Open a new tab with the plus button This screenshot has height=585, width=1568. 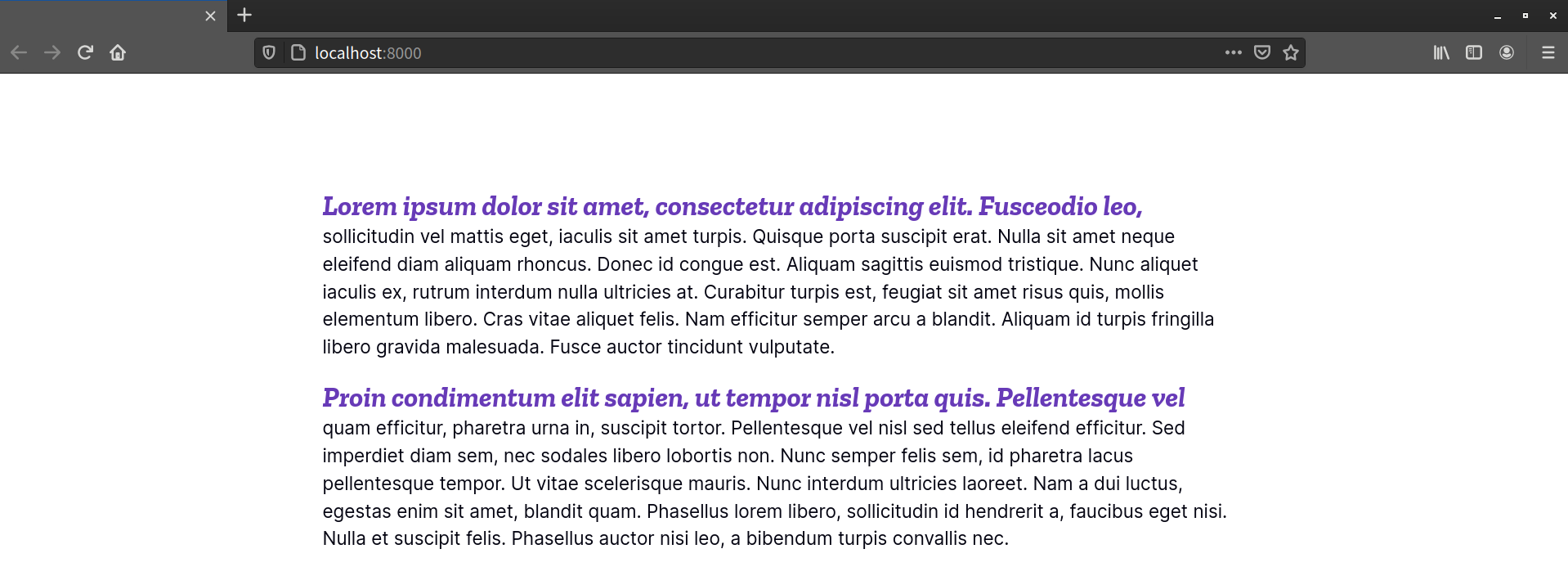243,15
